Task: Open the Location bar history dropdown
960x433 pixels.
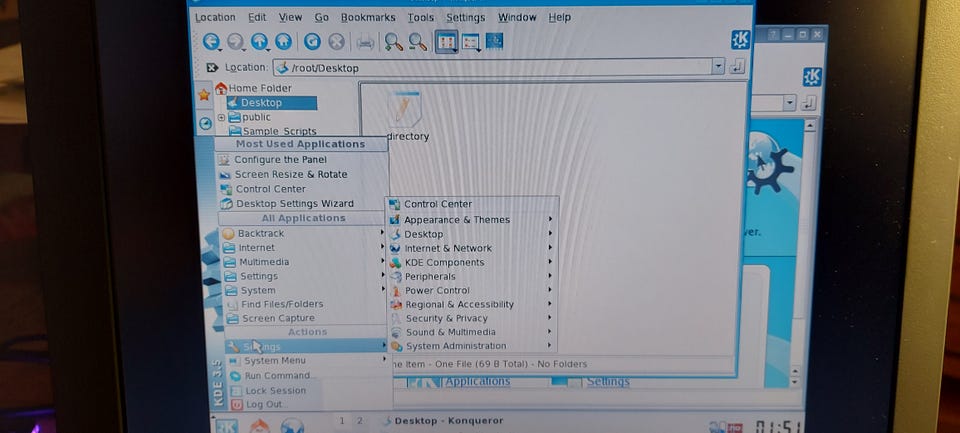Action: (718, 66)
